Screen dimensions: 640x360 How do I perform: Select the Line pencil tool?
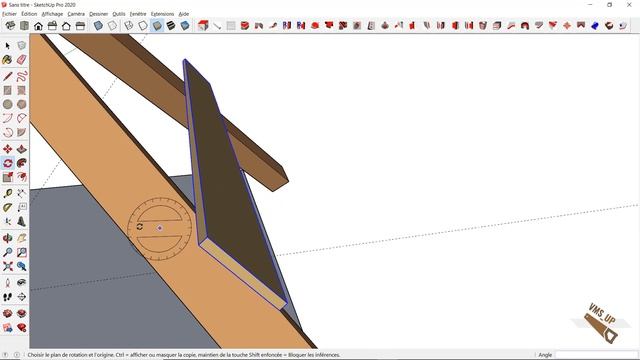(8, 76)
